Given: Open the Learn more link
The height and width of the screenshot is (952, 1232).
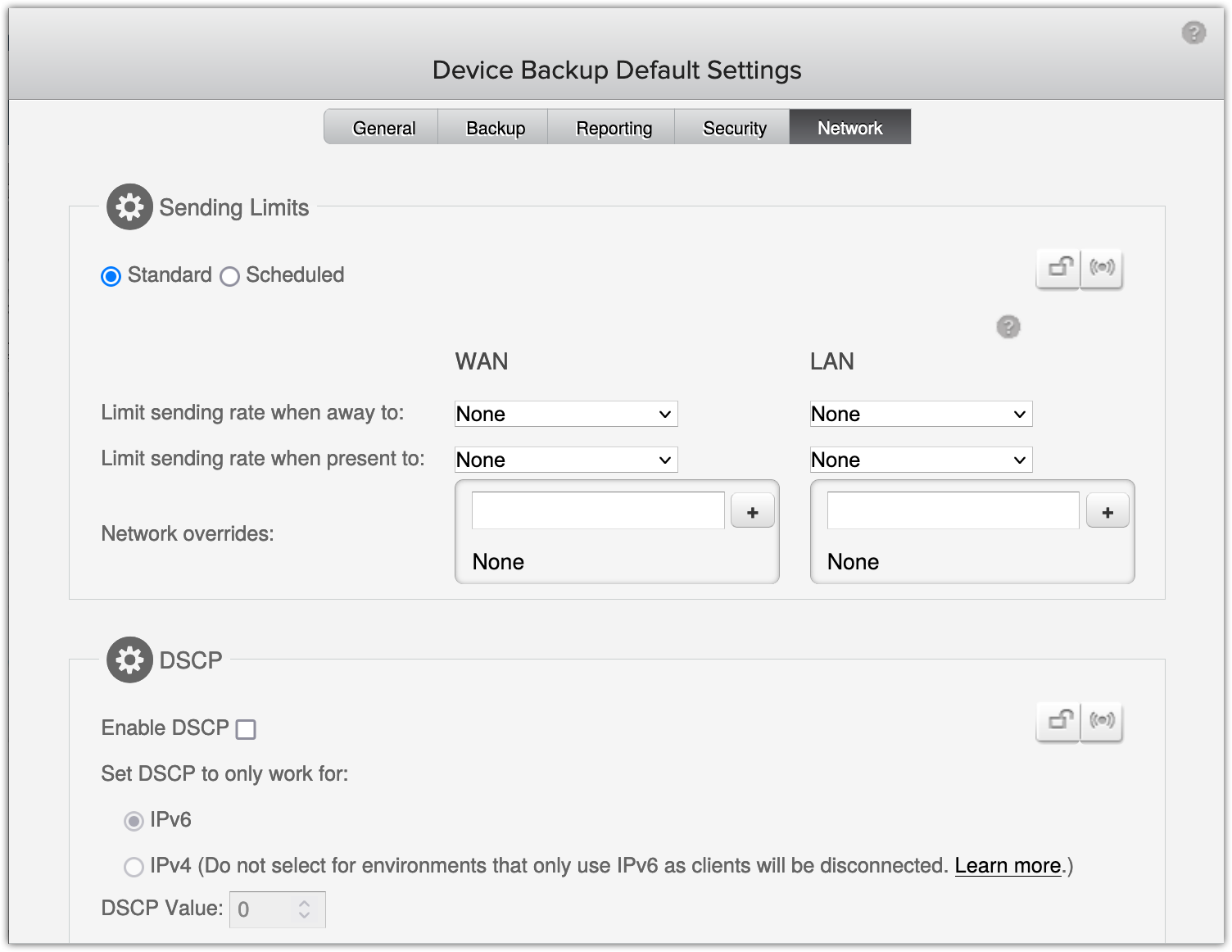Looking at the screenshot, I should click(x=1008, y=866).
